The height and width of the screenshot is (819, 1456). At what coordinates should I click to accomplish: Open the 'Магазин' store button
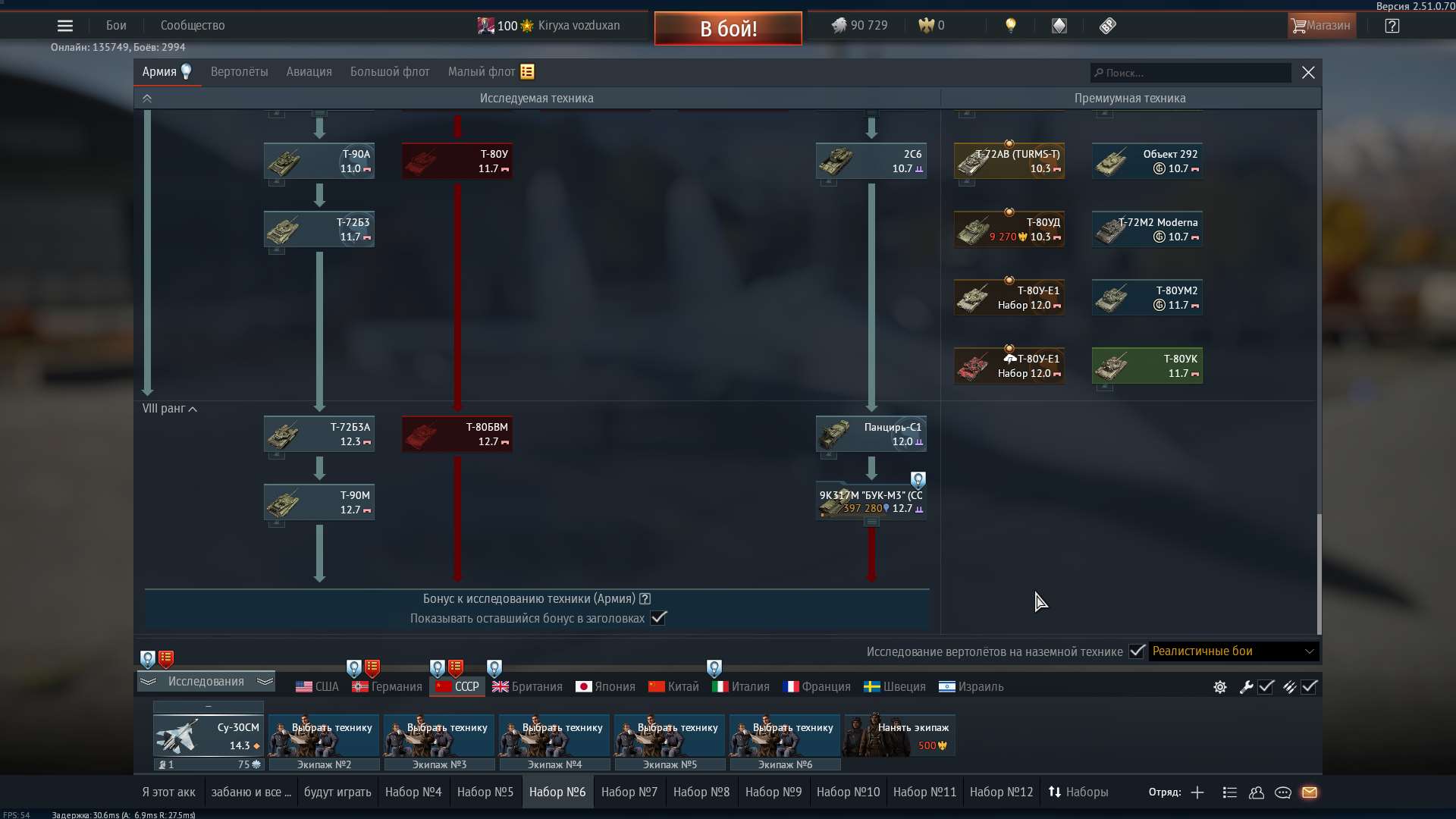click(1321, 25)
